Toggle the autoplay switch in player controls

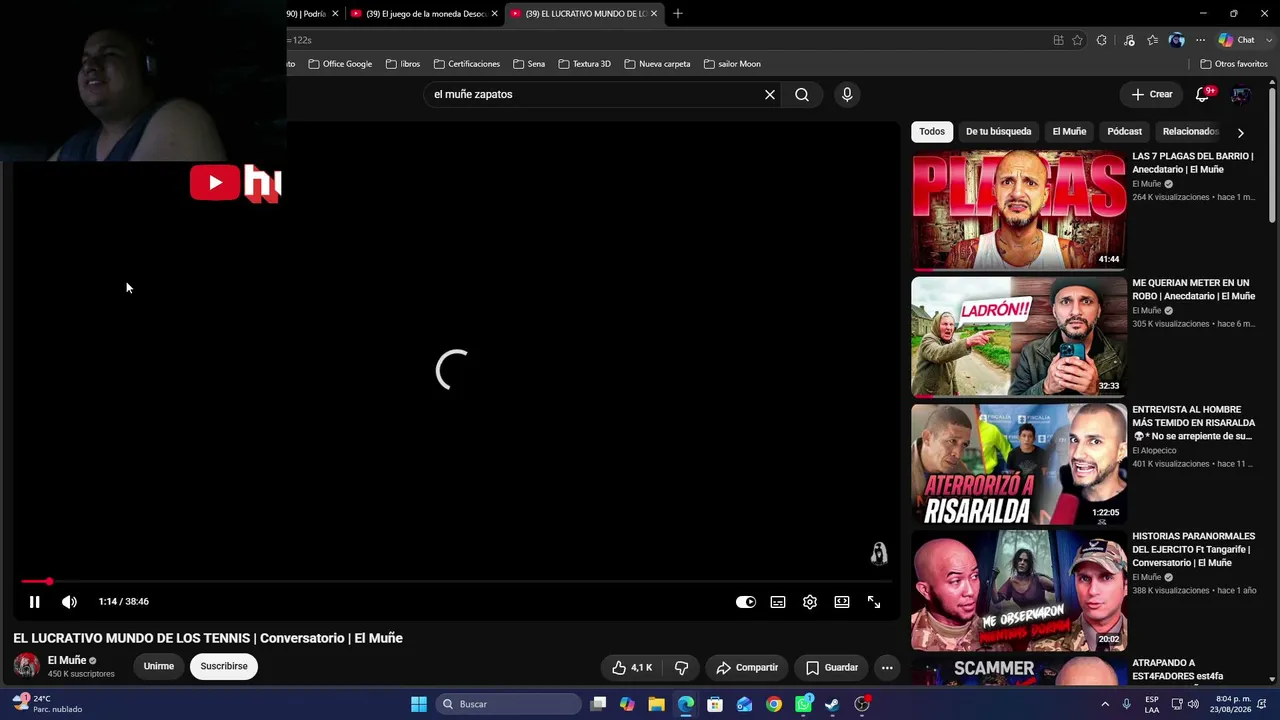coord(746,602)
